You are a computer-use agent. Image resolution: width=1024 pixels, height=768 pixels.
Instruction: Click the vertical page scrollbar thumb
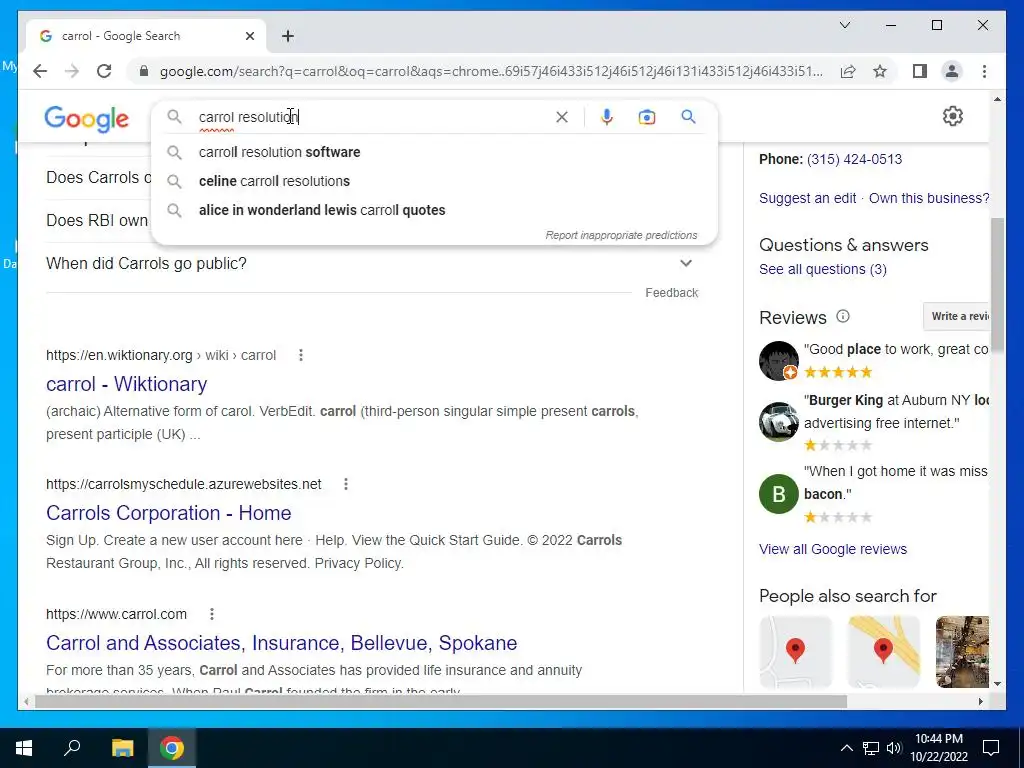click(x=997, y=285)
